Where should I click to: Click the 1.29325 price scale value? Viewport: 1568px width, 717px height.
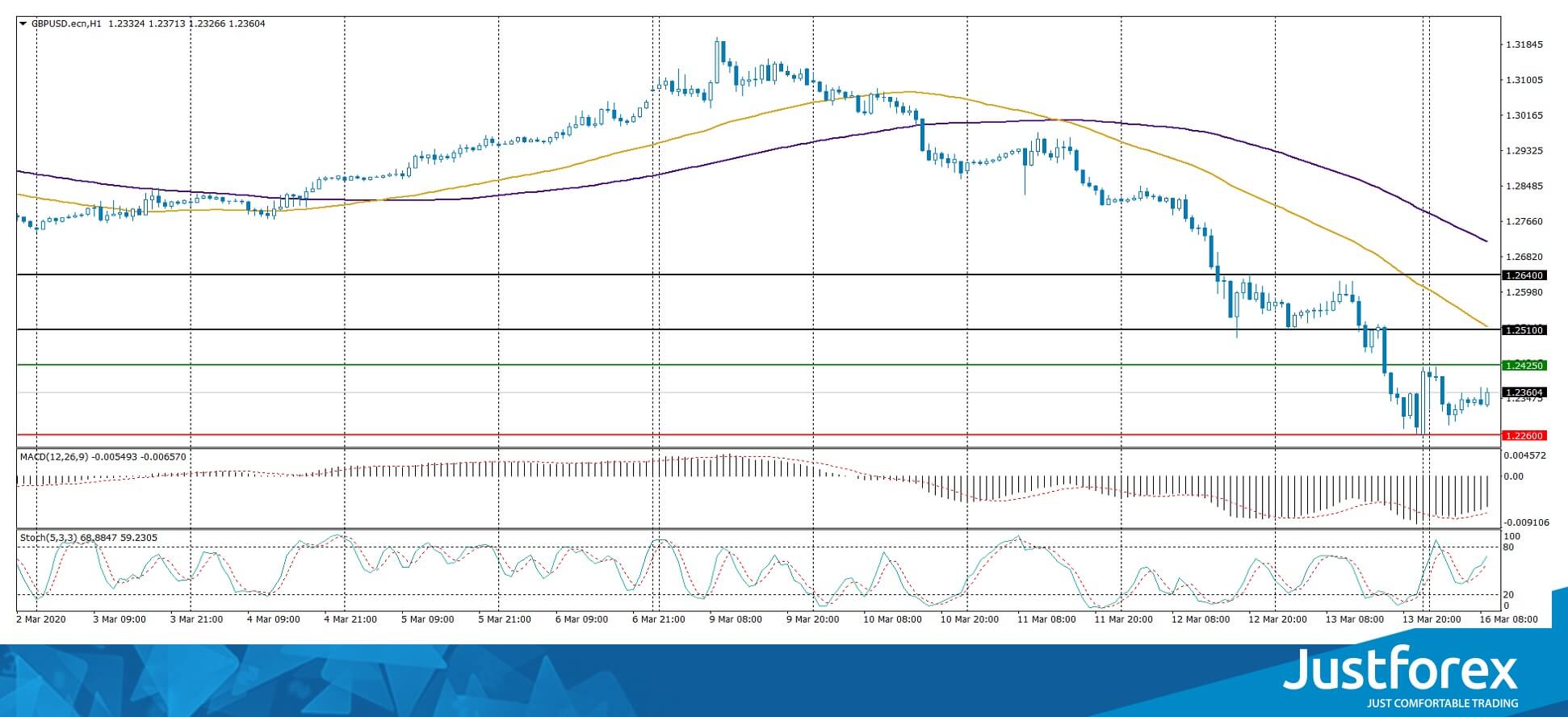pyautogui.click(x=1524, y=152)
